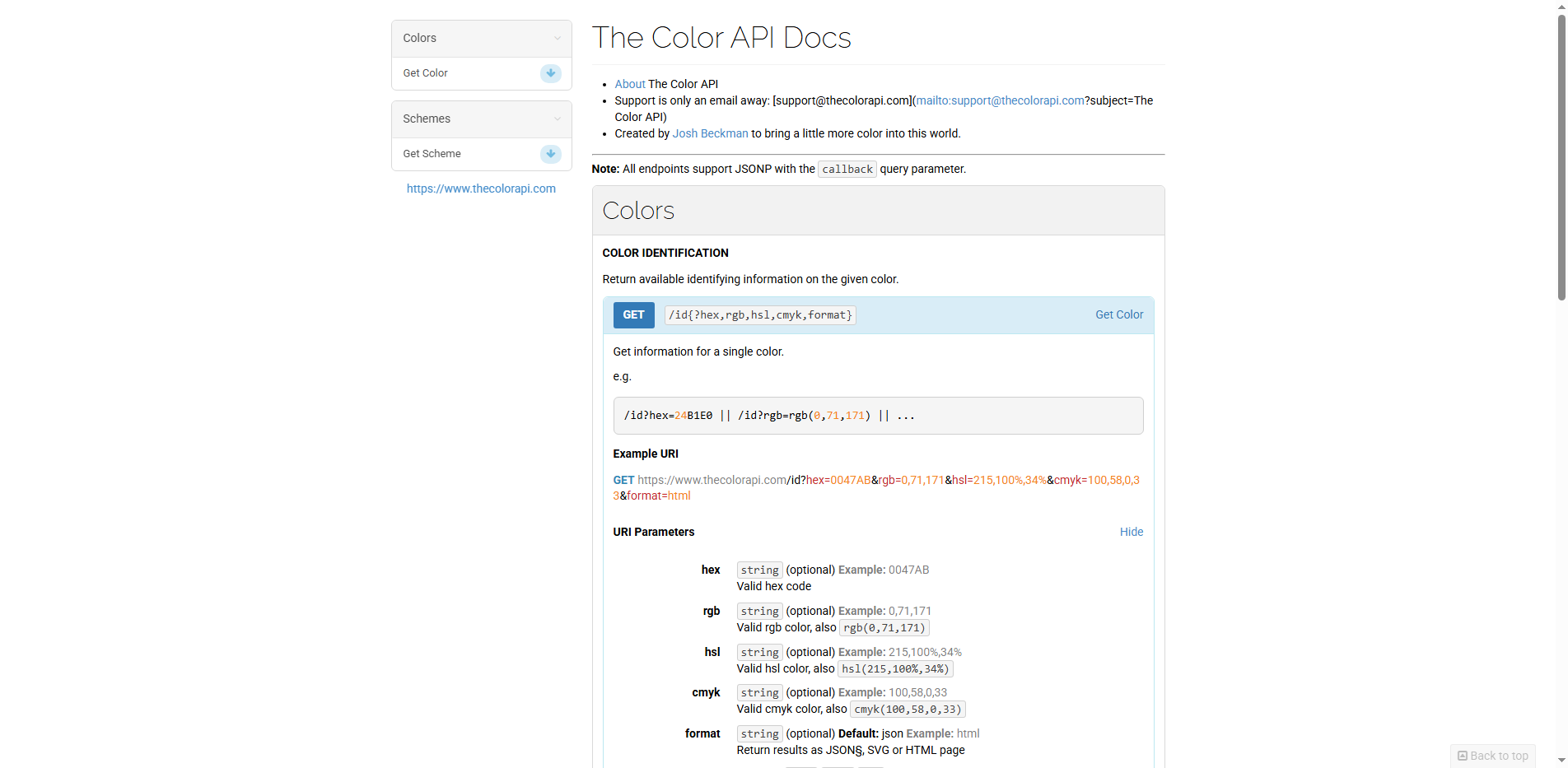The height and width of the screenshot is (768, 1568).
Task: Click the /id{?hex,rgb,hsl,cmyk,format} endpoint field
Action: tap(759, 314)
